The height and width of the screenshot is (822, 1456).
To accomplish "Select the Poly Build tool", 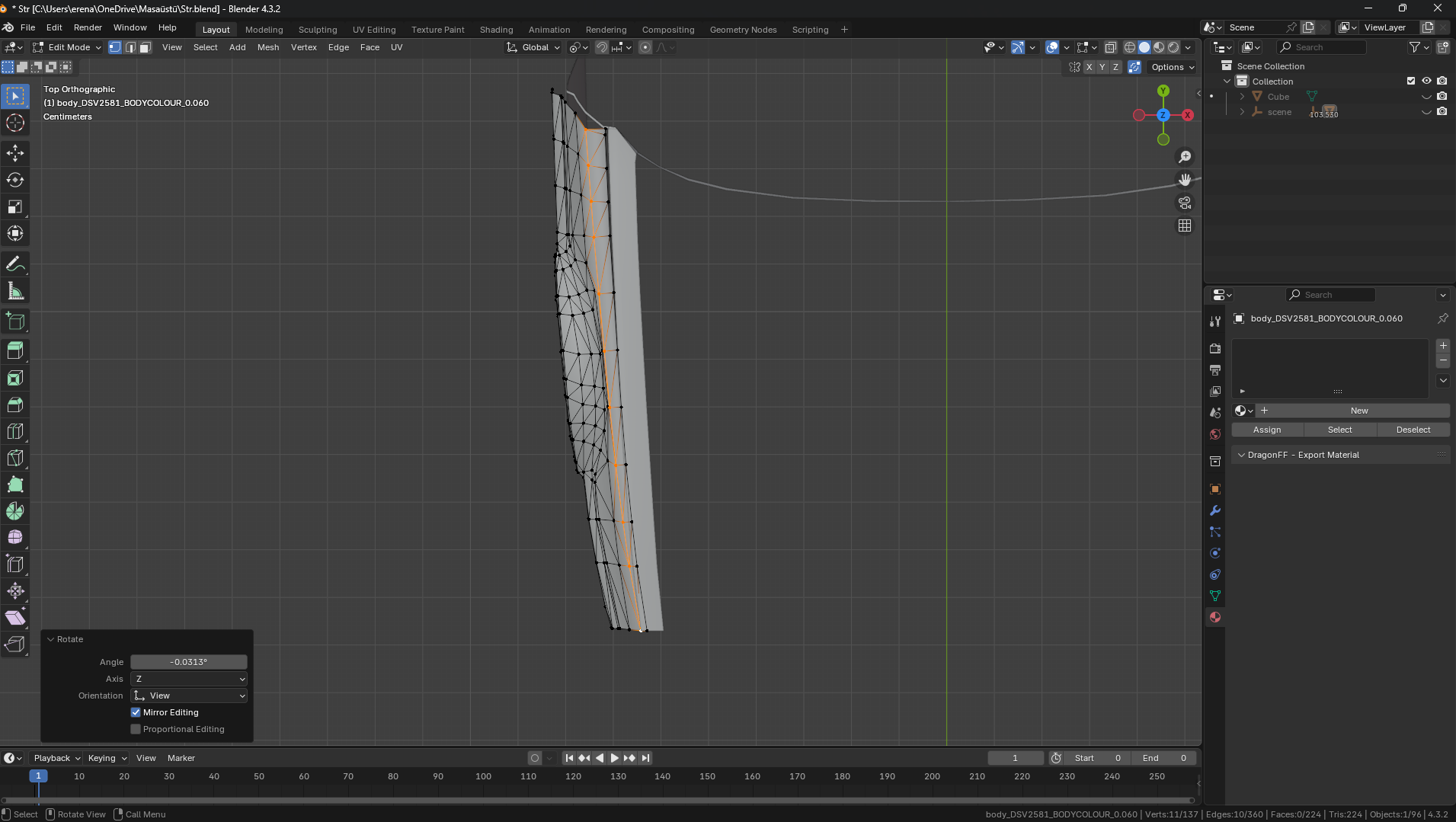I will pyautogui.click(x=15, y=485).
